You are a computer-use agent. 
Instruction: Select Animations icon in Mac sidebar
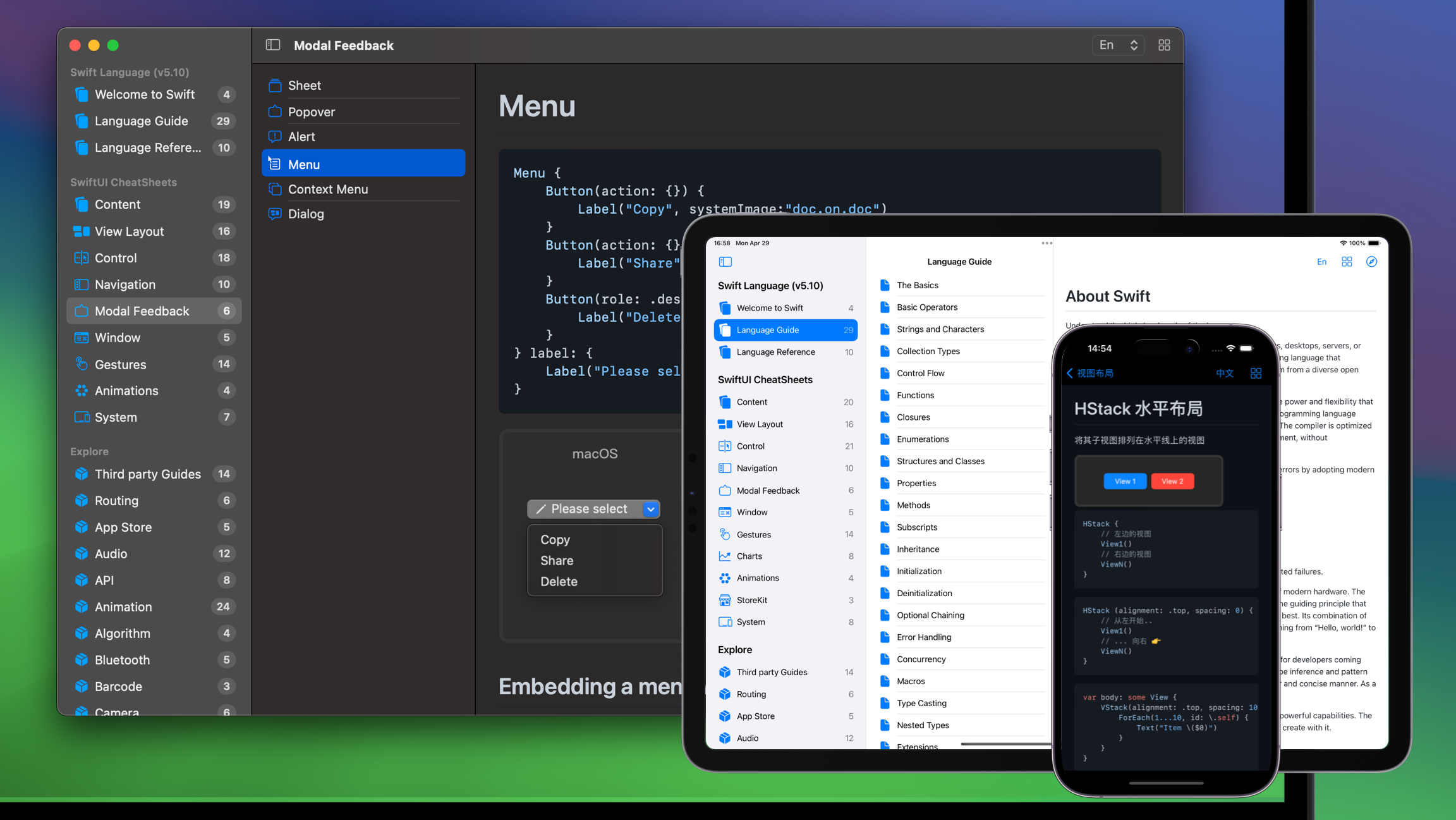pos(82,391)
